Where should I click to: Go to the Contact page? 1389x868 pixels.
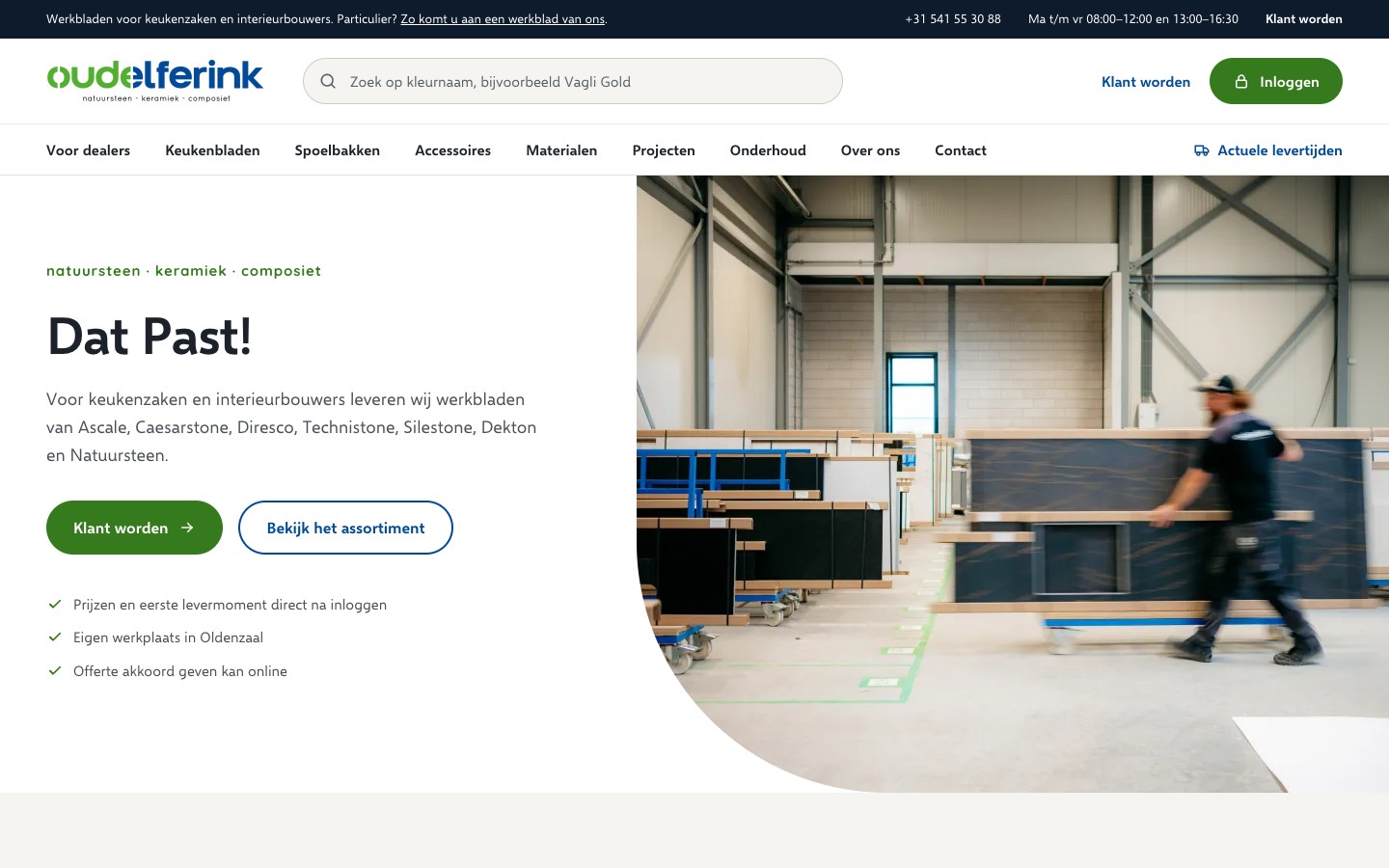[961, 150]
